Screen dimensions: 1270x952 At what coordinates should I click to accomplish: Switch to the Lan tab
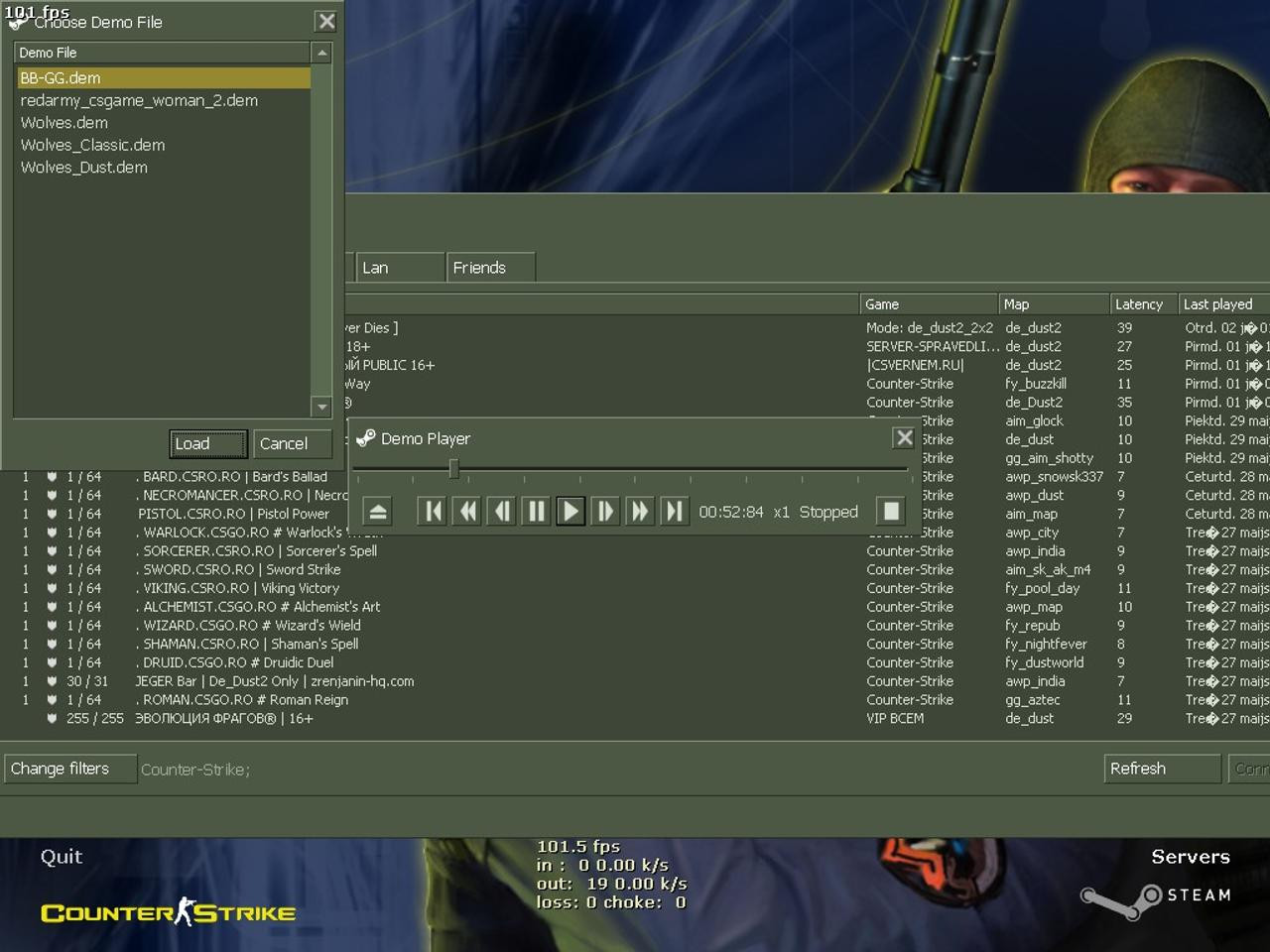[x=400, y=268]
